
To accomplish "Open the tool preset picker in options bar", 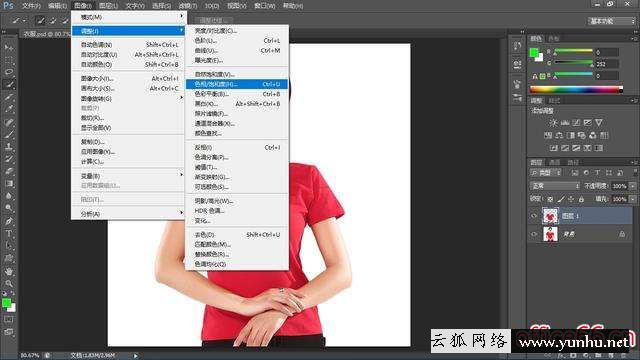I will point(18,20).
